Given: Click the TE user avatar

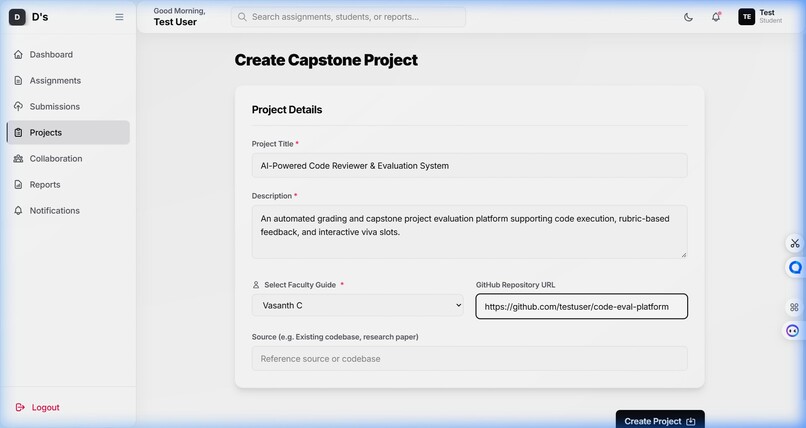Looking at the screenshot, I should point(746,17).
